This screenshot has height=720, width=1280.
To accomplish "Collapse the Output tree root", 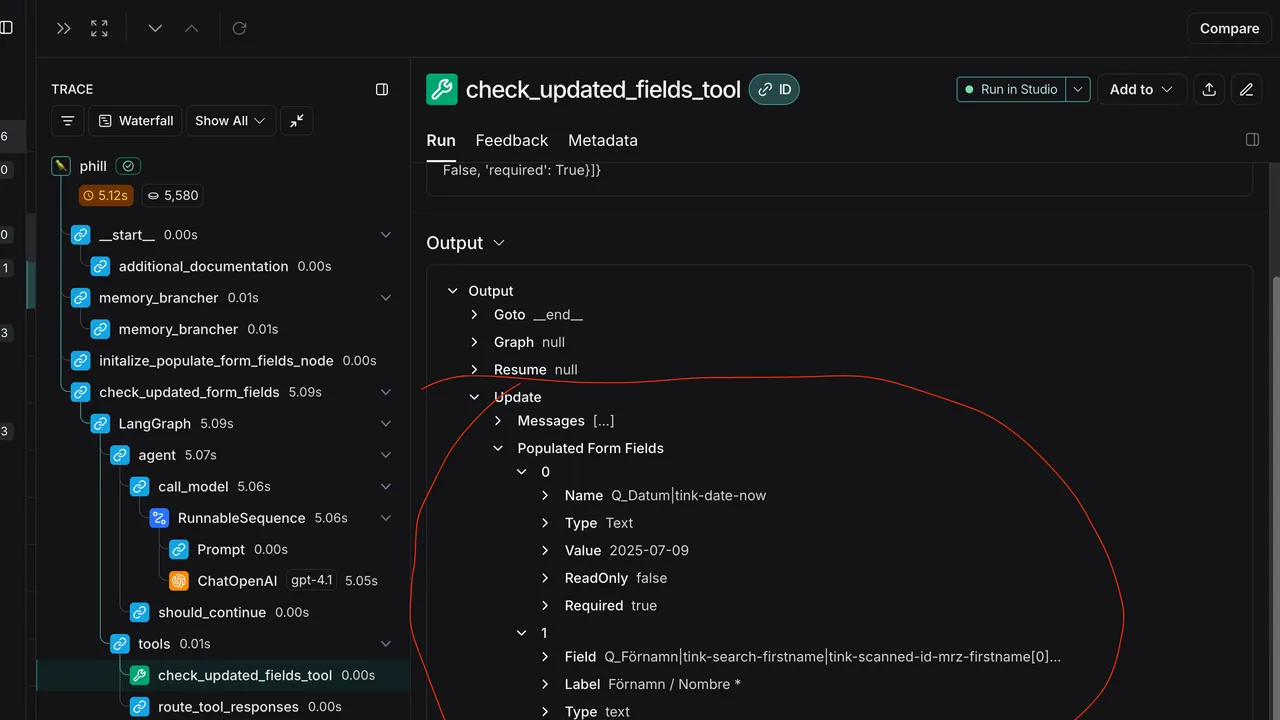I will [451, 291].
